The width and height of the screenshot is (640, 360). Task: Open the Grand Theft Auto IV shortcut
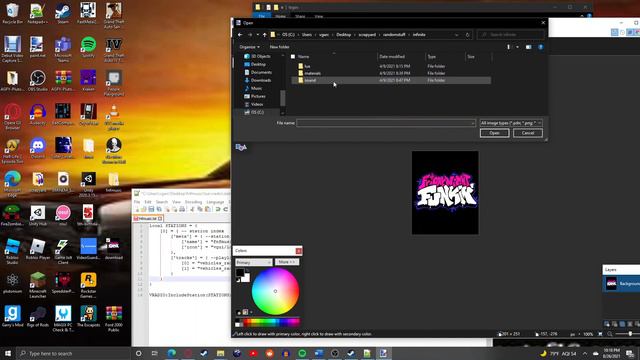coord(113,49)
